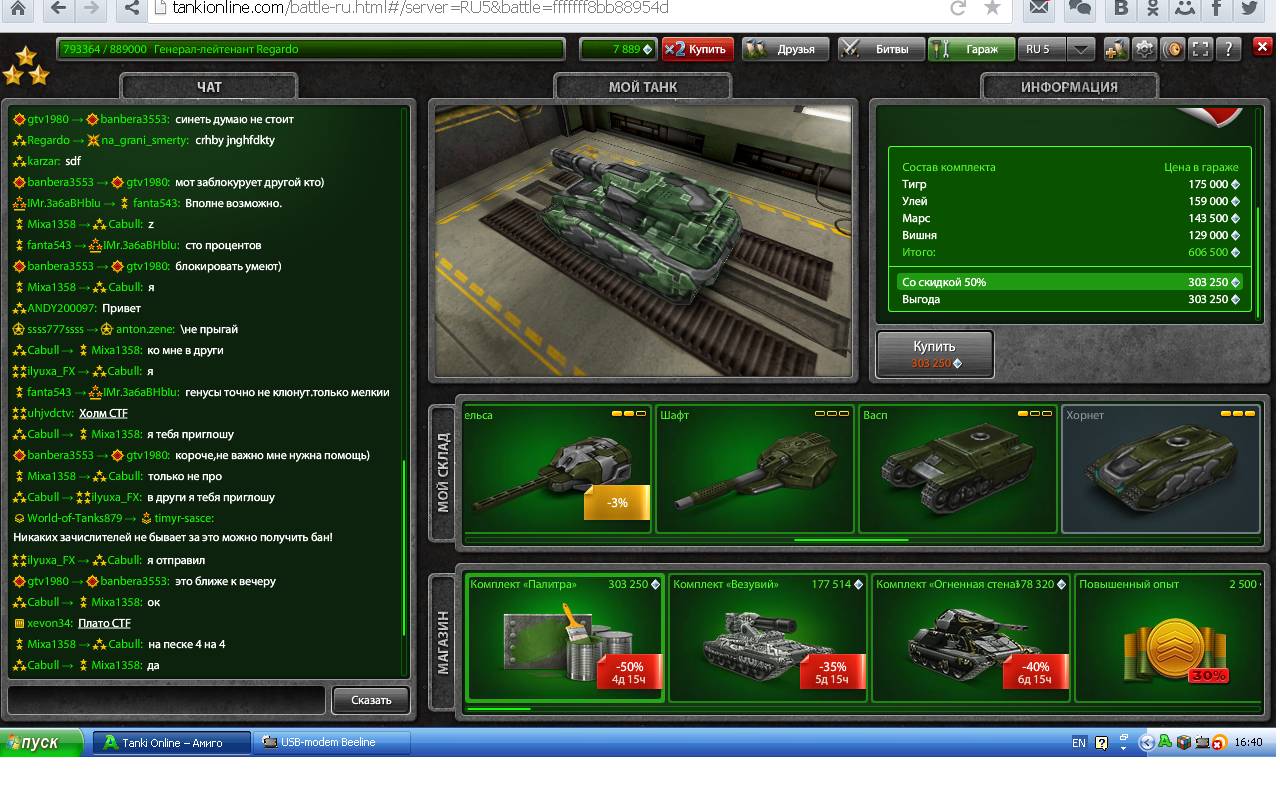Focus the chat message input field
1280x800 pixels.
click(x=166, y=699)
